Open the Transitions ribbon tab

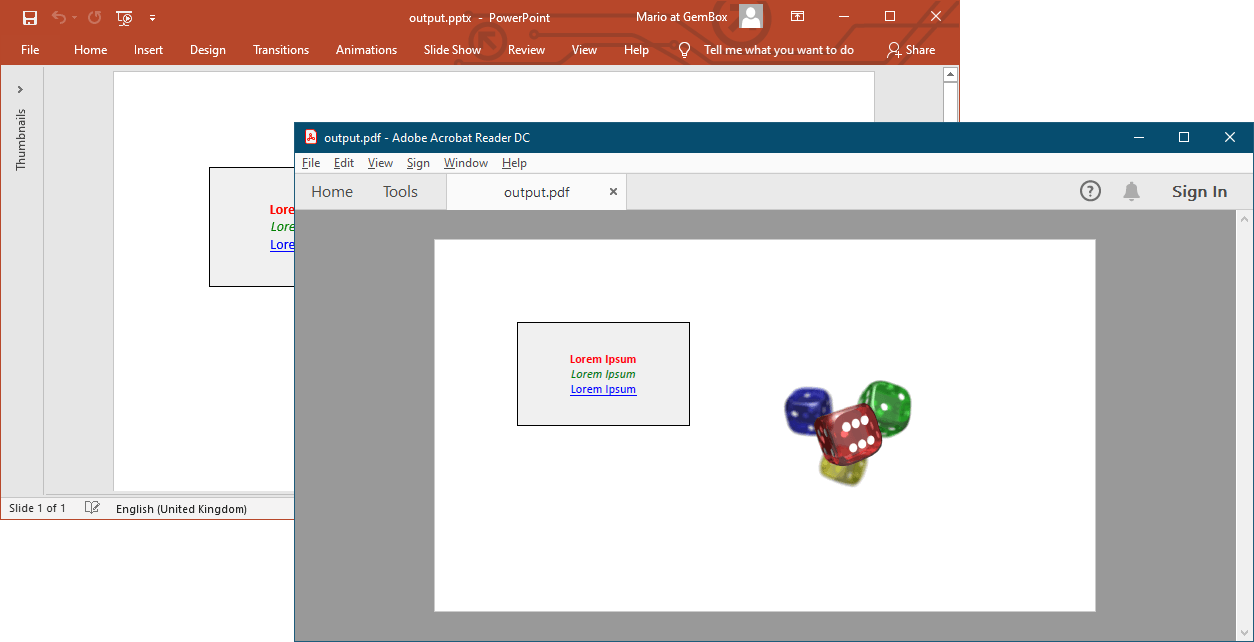pos(281,50)
